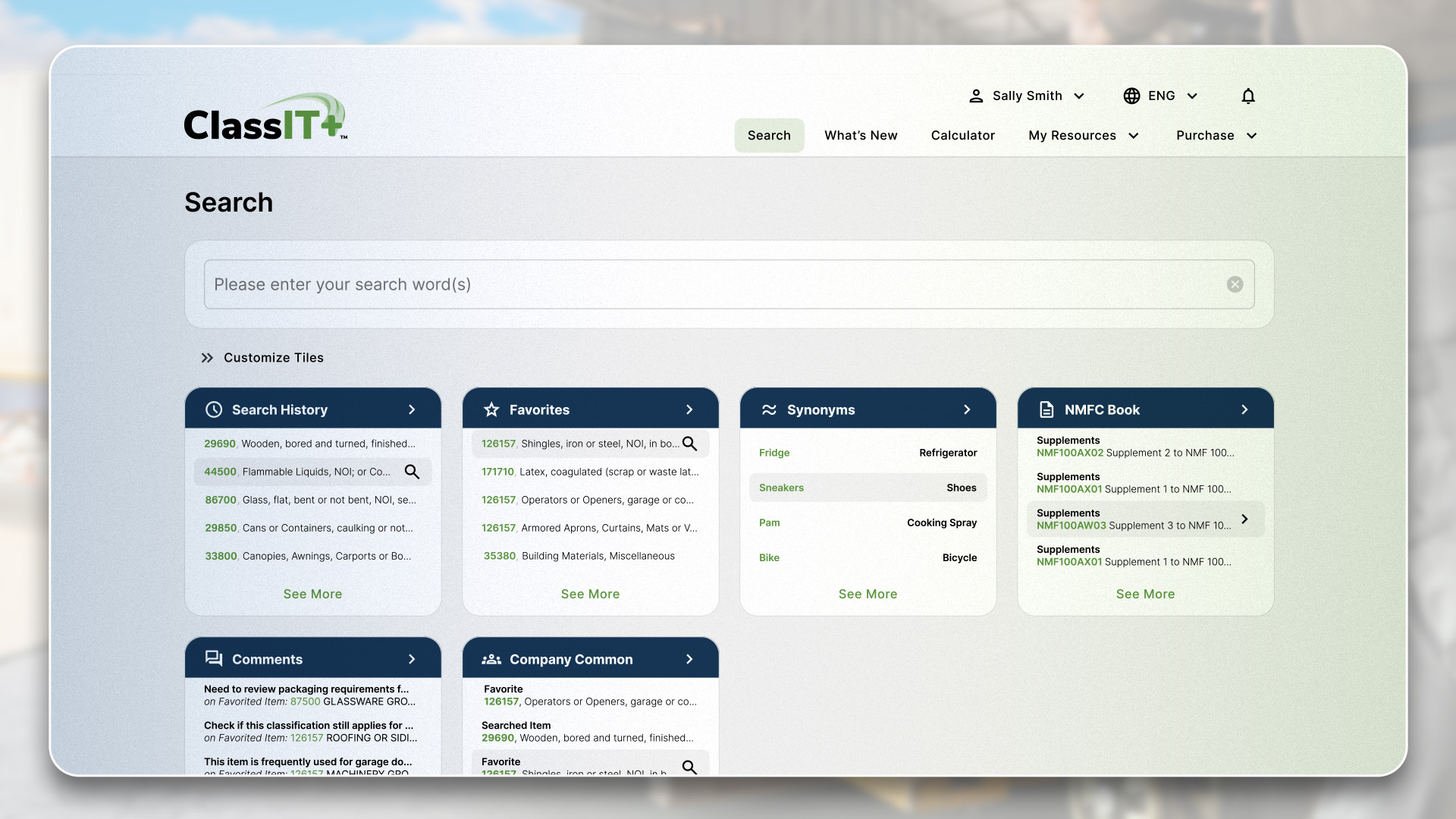Click magnifier beside 44500 Flammable Liquids

tap(412, 472)
